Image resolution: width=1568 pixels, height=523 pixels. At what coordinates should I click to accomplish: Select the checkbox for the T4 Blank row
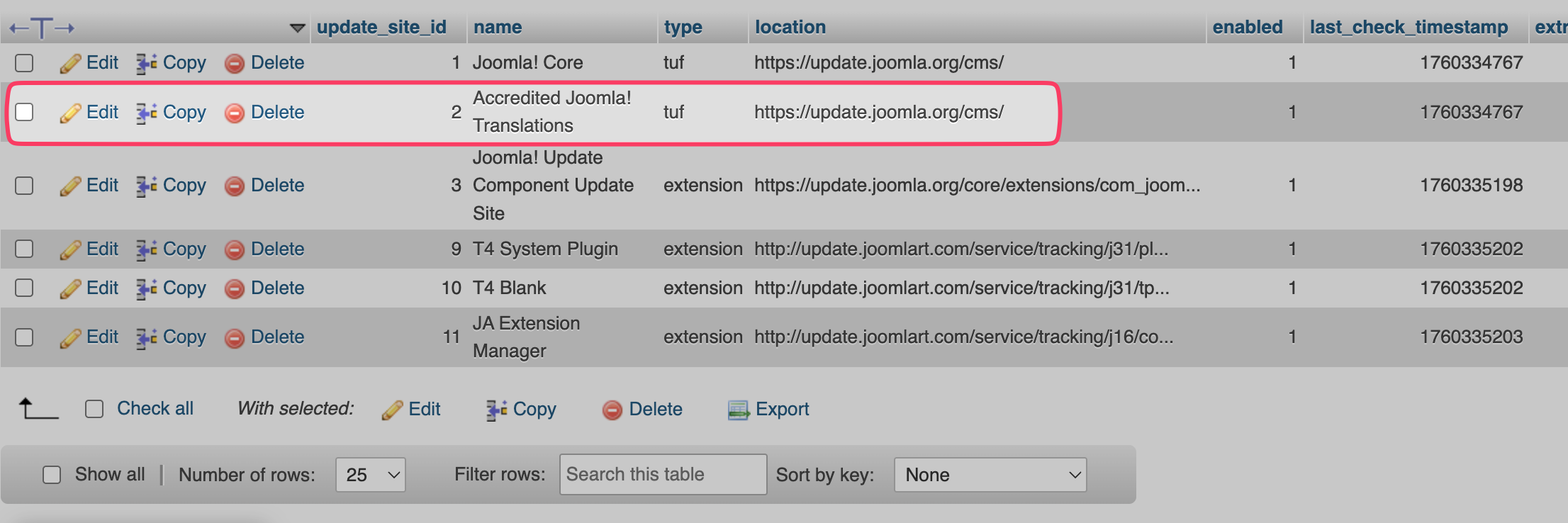24,288
